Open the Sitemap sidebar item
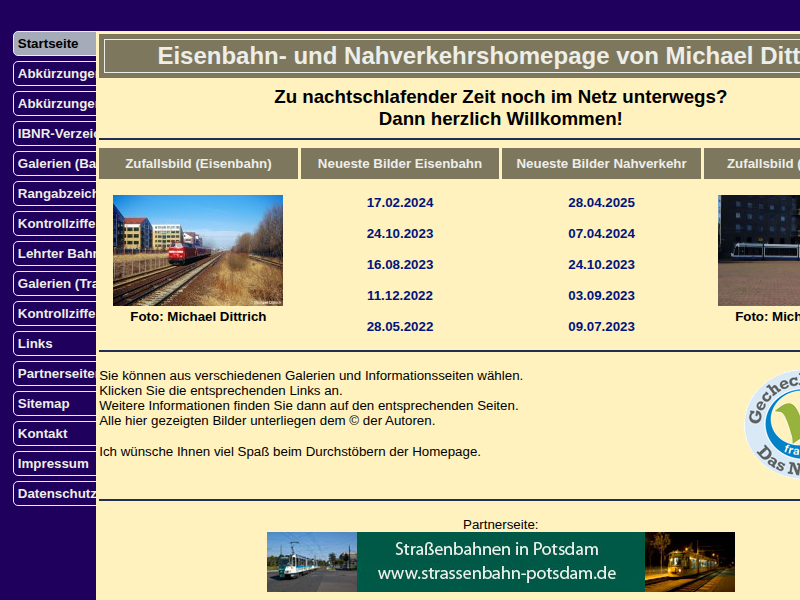 (56, 404)
